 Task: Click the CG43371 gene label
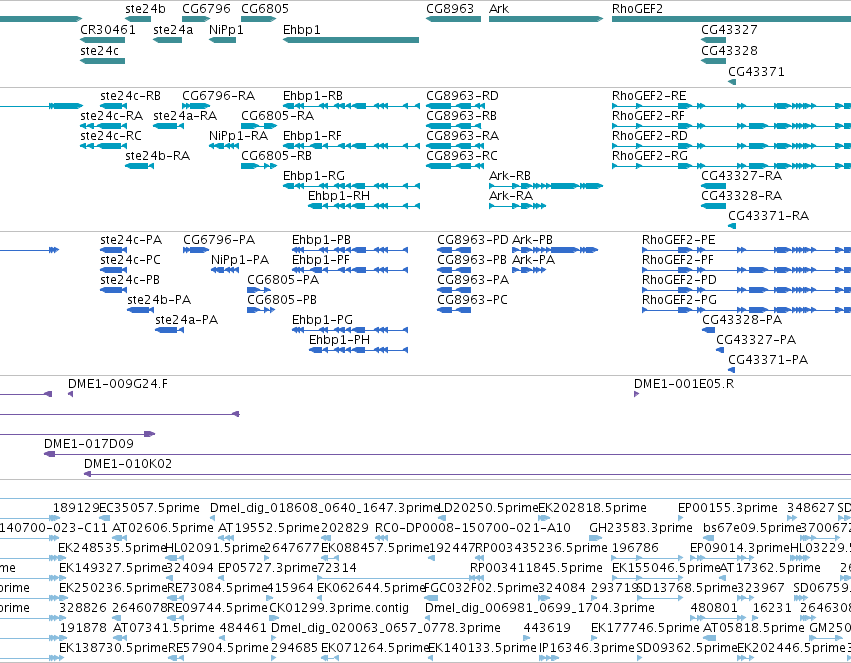[756, 72]
